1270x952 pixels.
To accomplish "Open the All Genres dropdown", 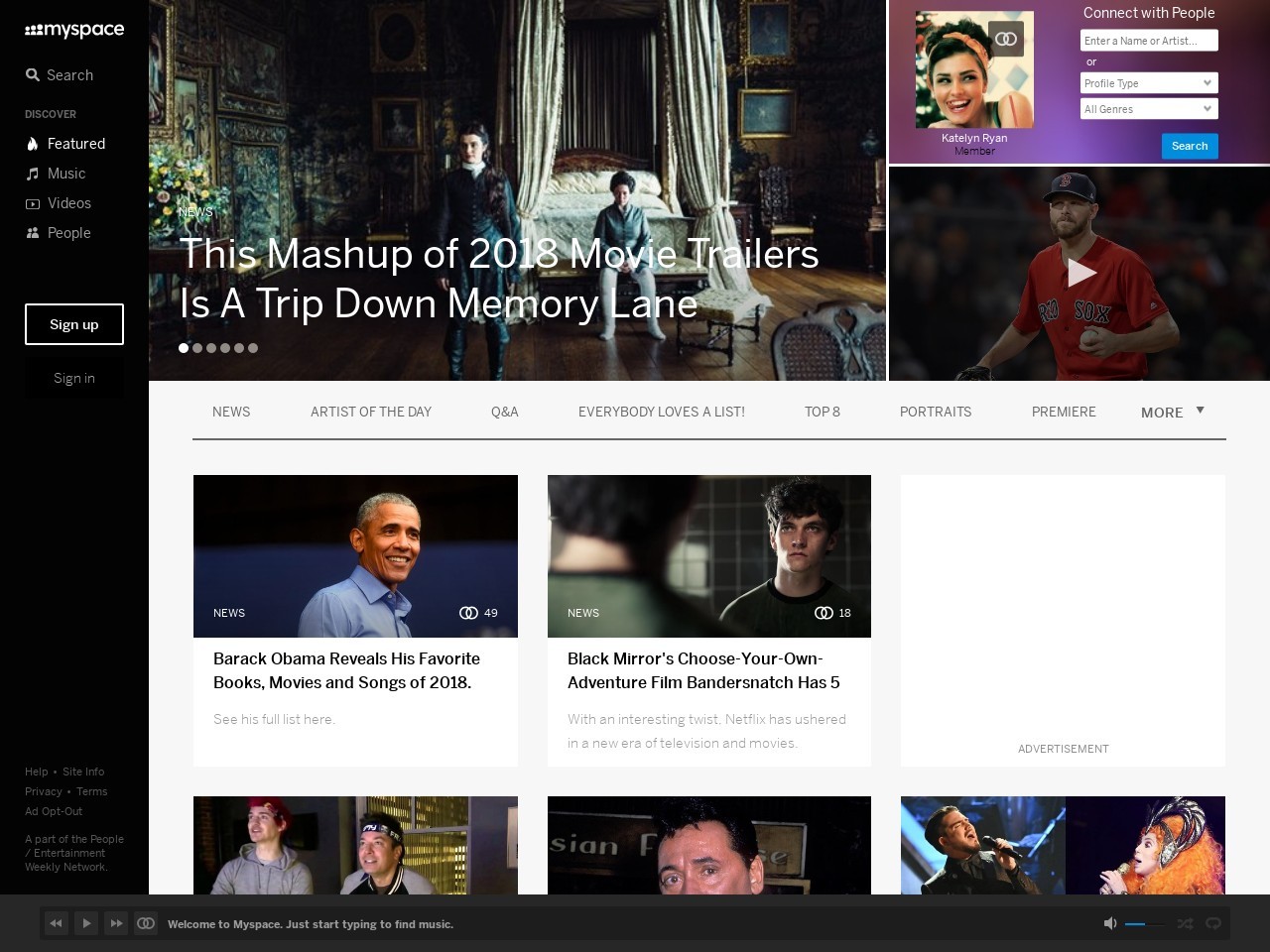I will [1149, 109].
